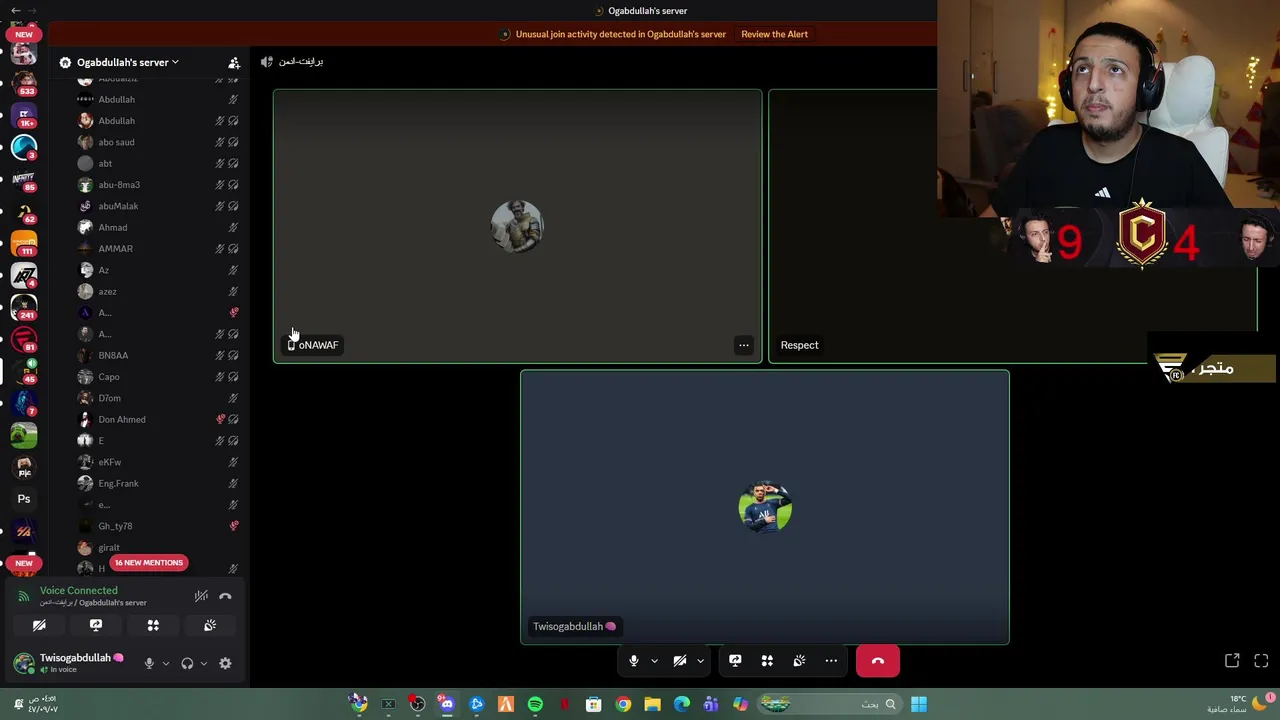Select member Gh_ty78 in list
The image size is (1280, 720).
click(158, 526)
